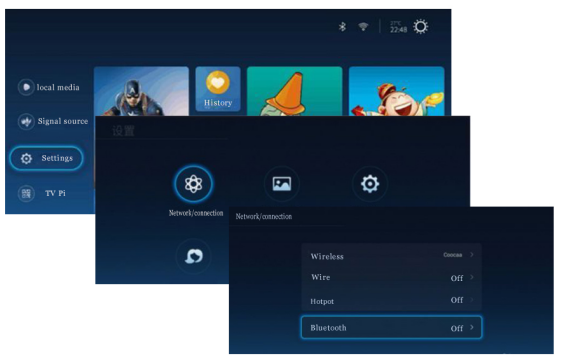The image size is (562, 363).
Task: Open the Wire row in Network/connection
Action: (x=391, y=278)
